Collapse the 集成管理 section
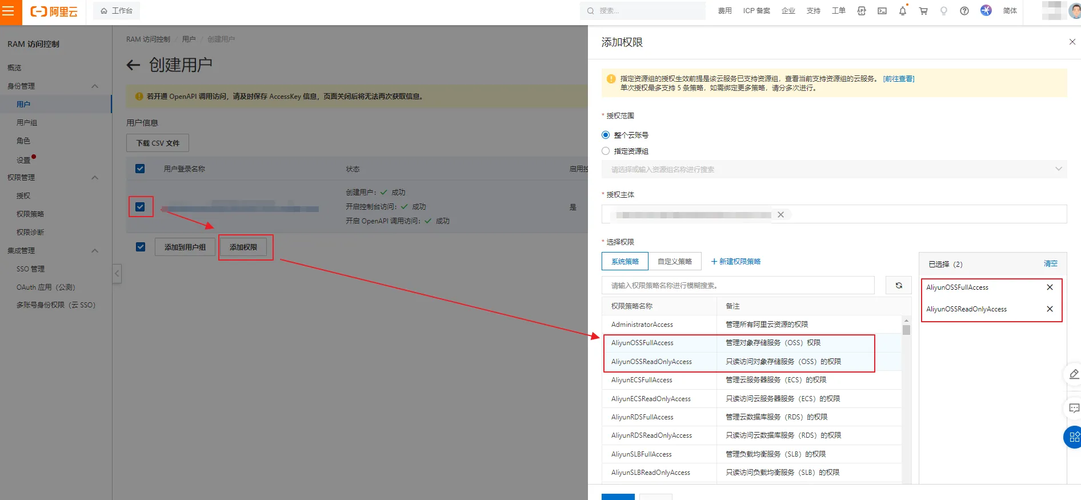The height and width of the screenshot is (500, 1081). (95, 250)
